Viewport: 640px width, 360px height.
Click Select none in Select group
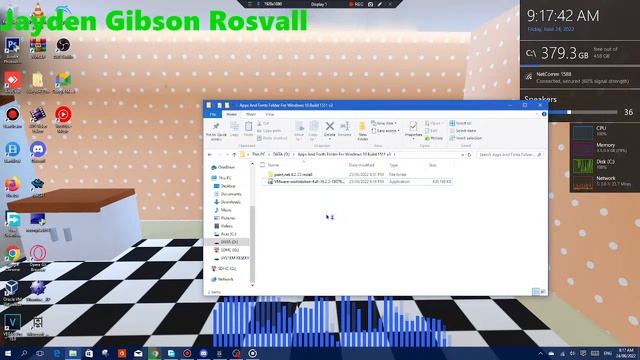[463, 131]
